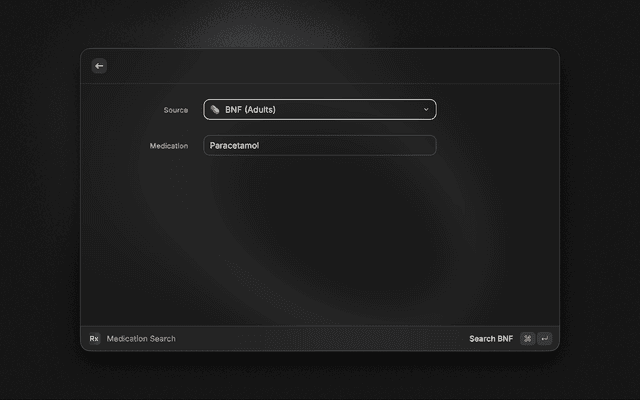Click the Source field label

[175, 110]
